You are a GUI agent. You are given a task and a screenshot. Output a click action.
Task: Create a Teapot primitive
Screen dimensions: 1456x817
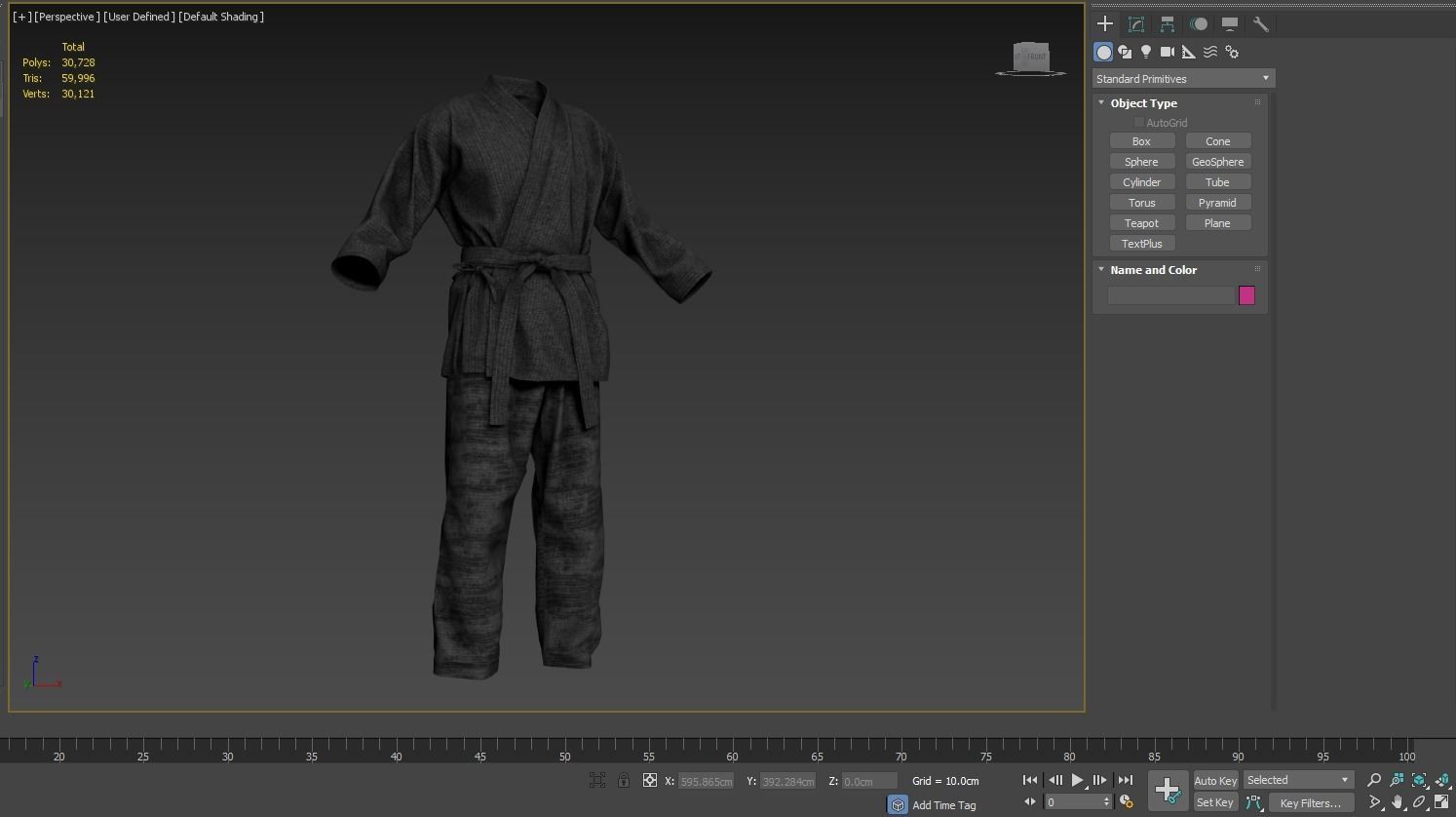coord(1141,223)
